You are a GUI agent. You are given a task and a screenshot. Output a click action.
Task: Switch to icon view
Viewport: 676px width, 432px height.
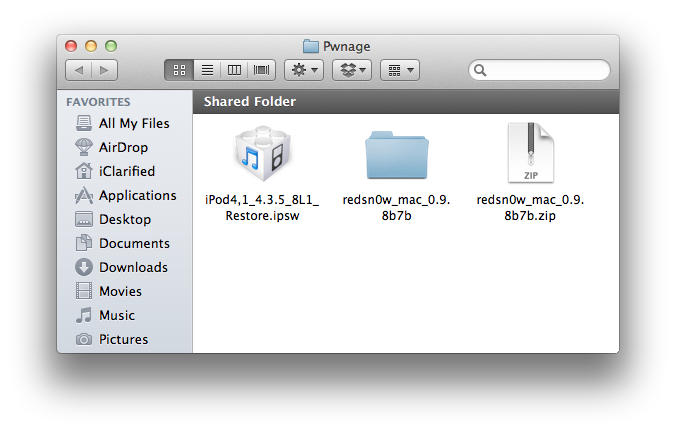point(180,70)
